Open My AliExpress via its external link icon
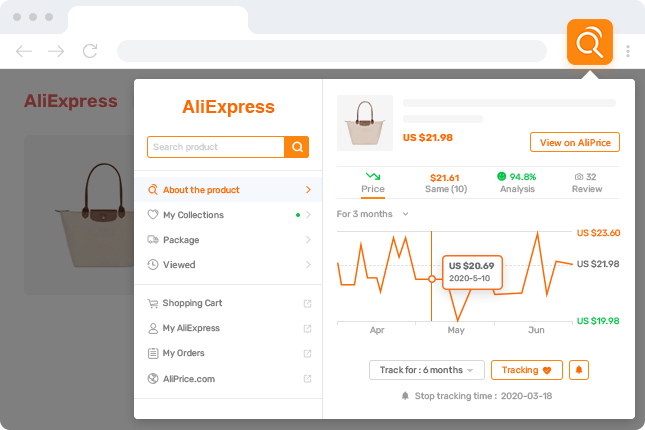The image size is (645, 430). (307, 328)
